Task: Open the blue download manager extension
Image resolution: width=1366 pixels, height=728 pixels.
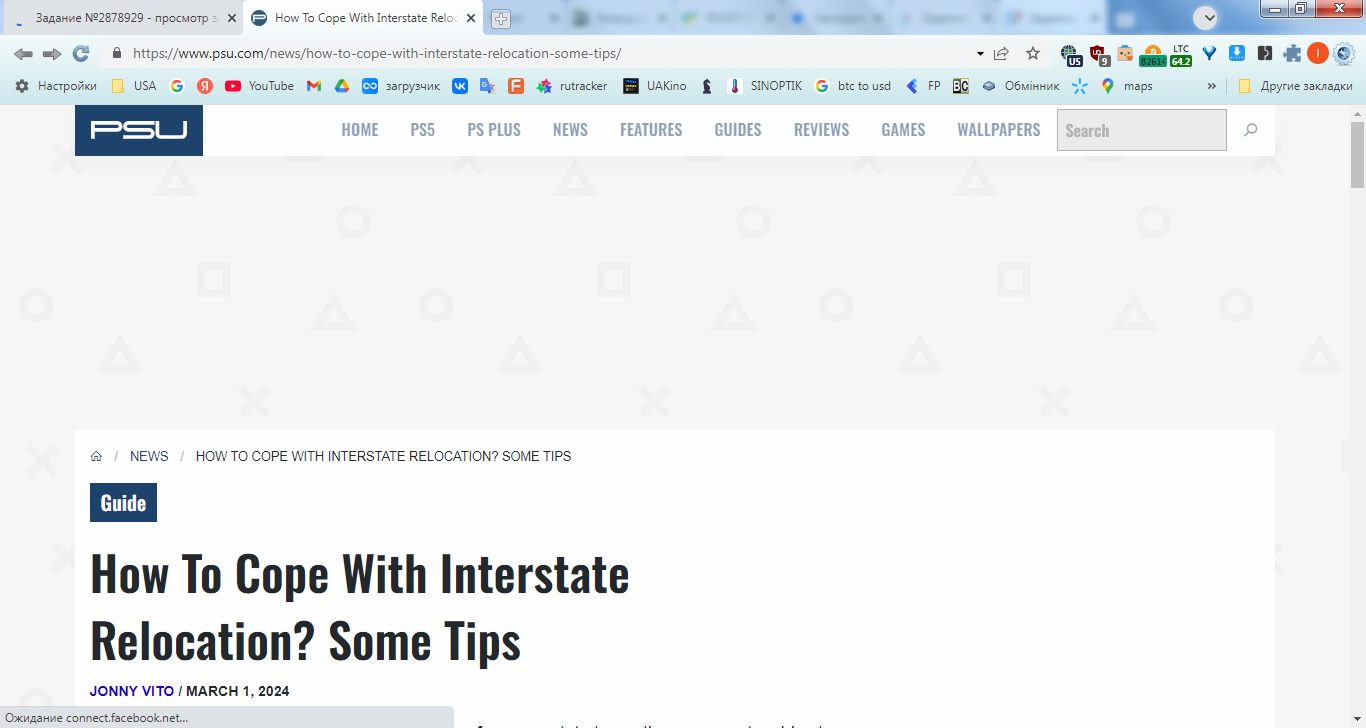Action: pyautogui.click(x=1237, y=54)
